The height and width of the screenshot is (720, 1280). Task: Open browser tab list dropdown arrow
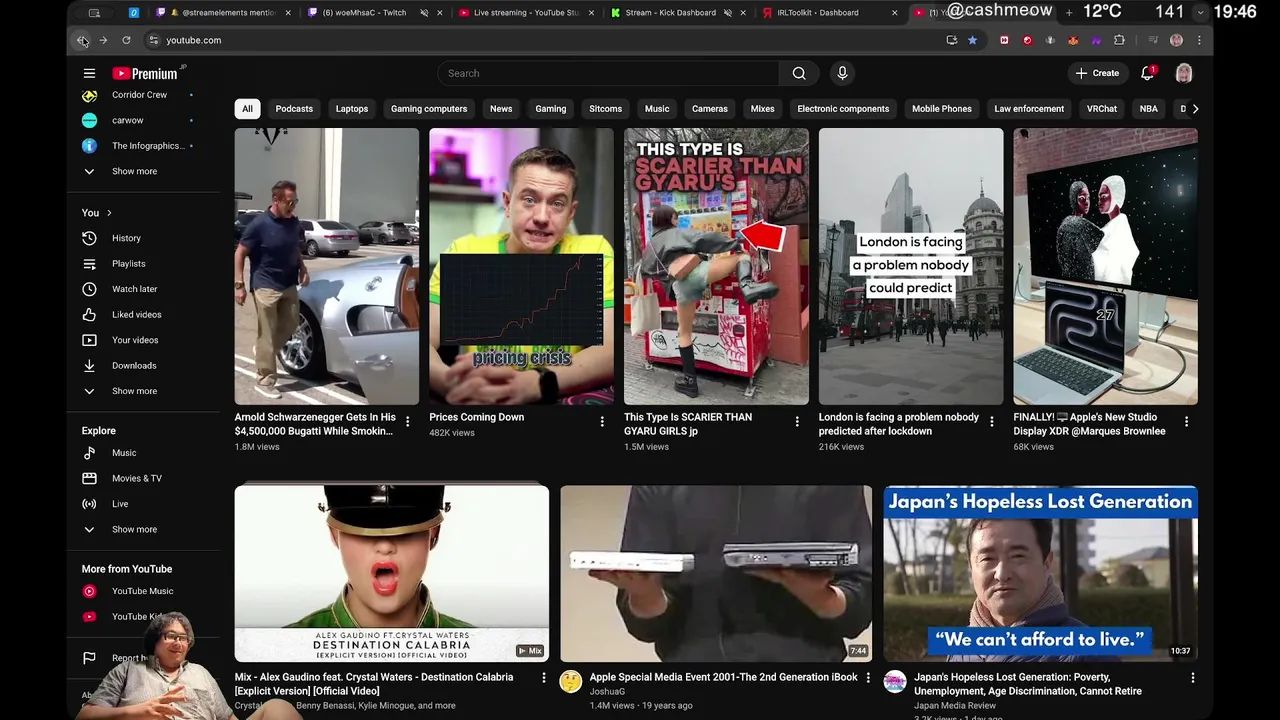pos(1201,13)
